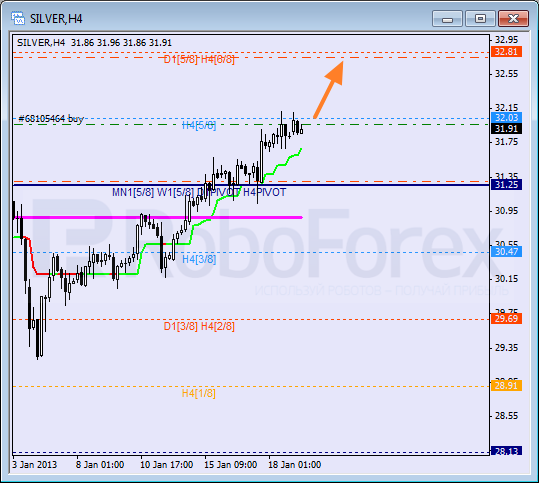Click the orange upward arrow on chart
This screenshot has height=483, width=539.
[x=329, y=89]
